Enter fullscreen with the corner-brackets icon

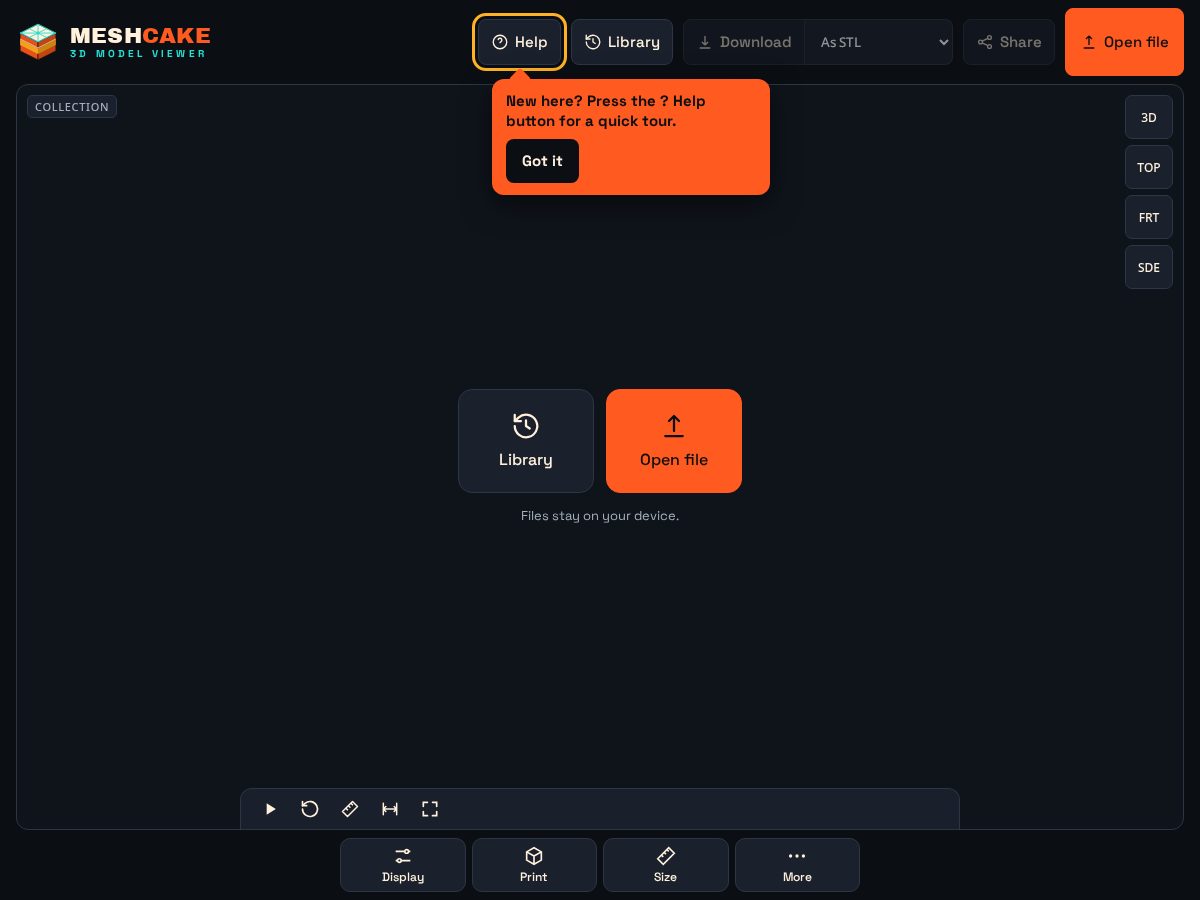[430, 809]
